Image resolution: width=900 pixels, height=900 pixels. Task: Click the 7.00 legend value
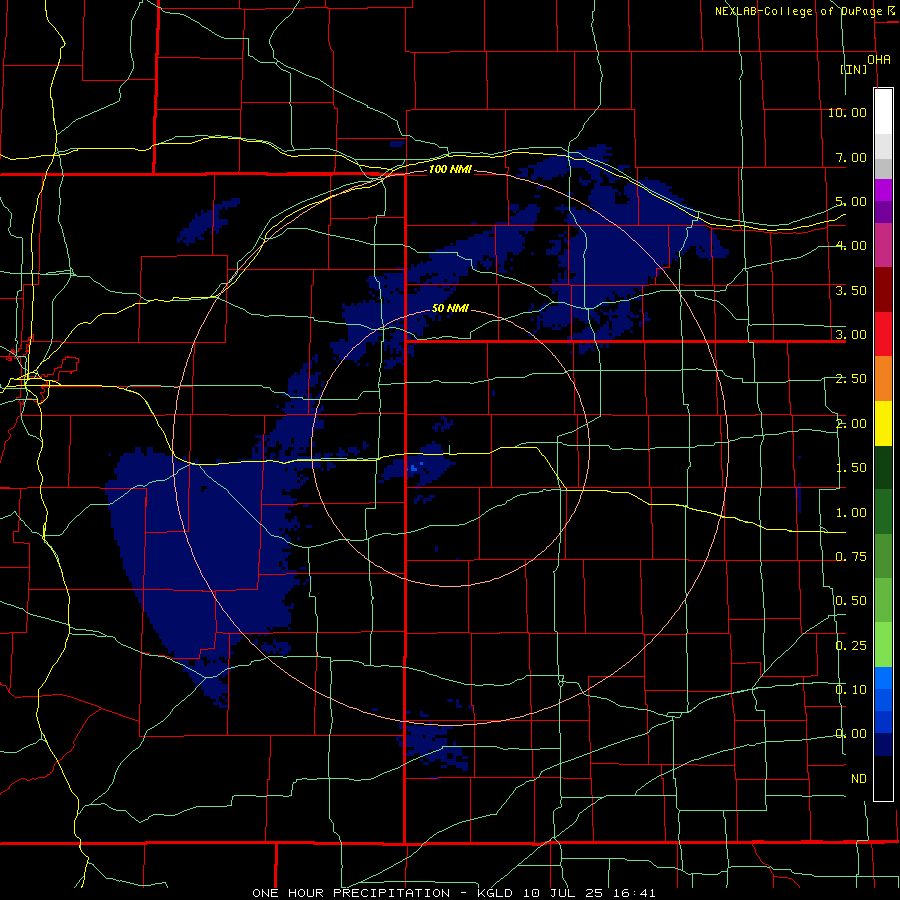[851, 157]
